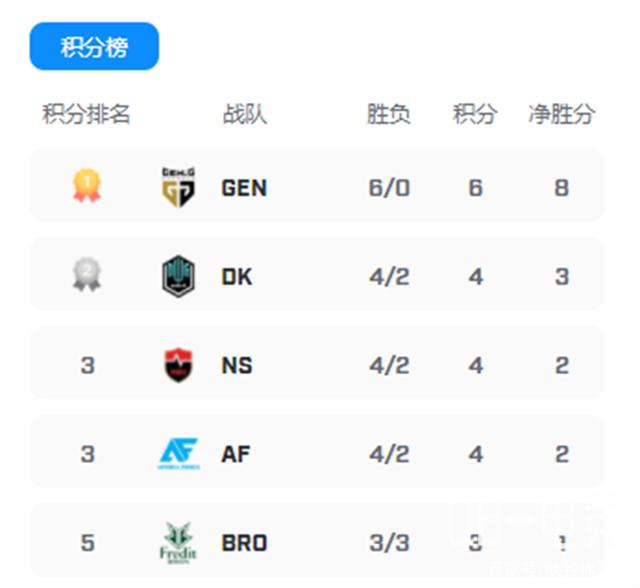This screenshot has height=588, width=640.
Task: Sort by the 胜负 column header
Action: 389,114
